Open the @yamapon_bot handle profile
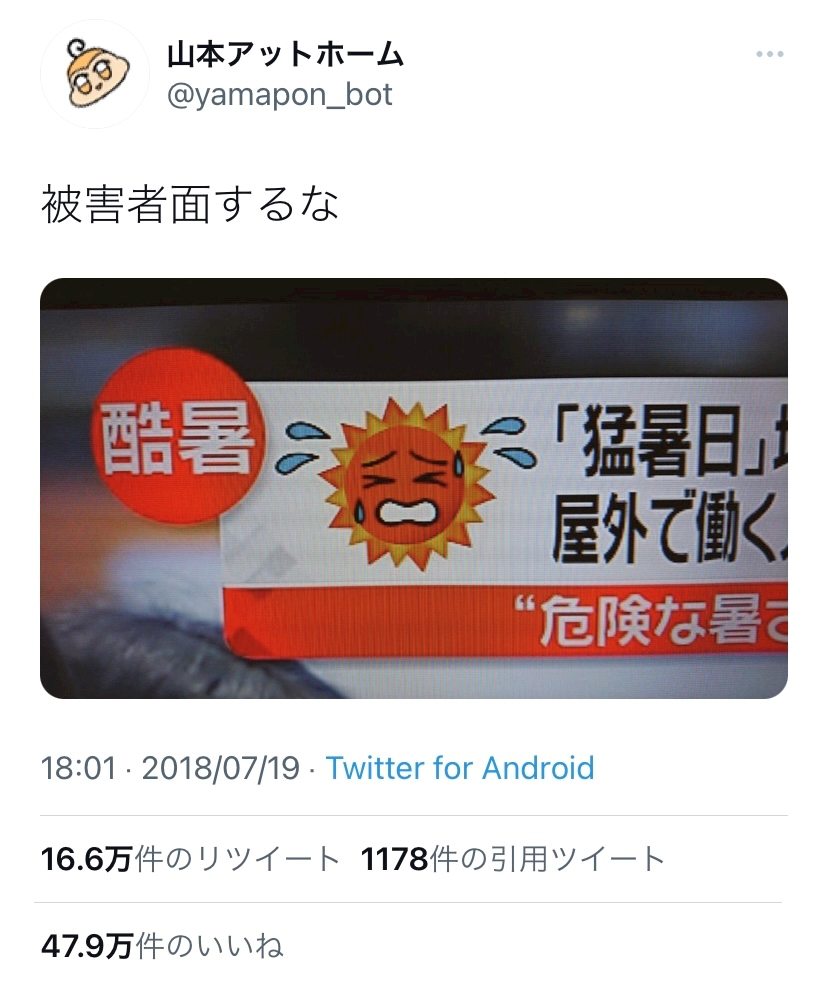This screenshot has height=985, width=827. click(280, 95)
